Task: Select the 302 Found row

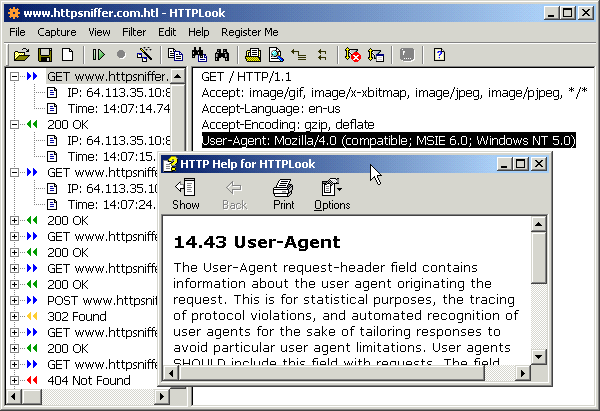Action: coord(77,316)
